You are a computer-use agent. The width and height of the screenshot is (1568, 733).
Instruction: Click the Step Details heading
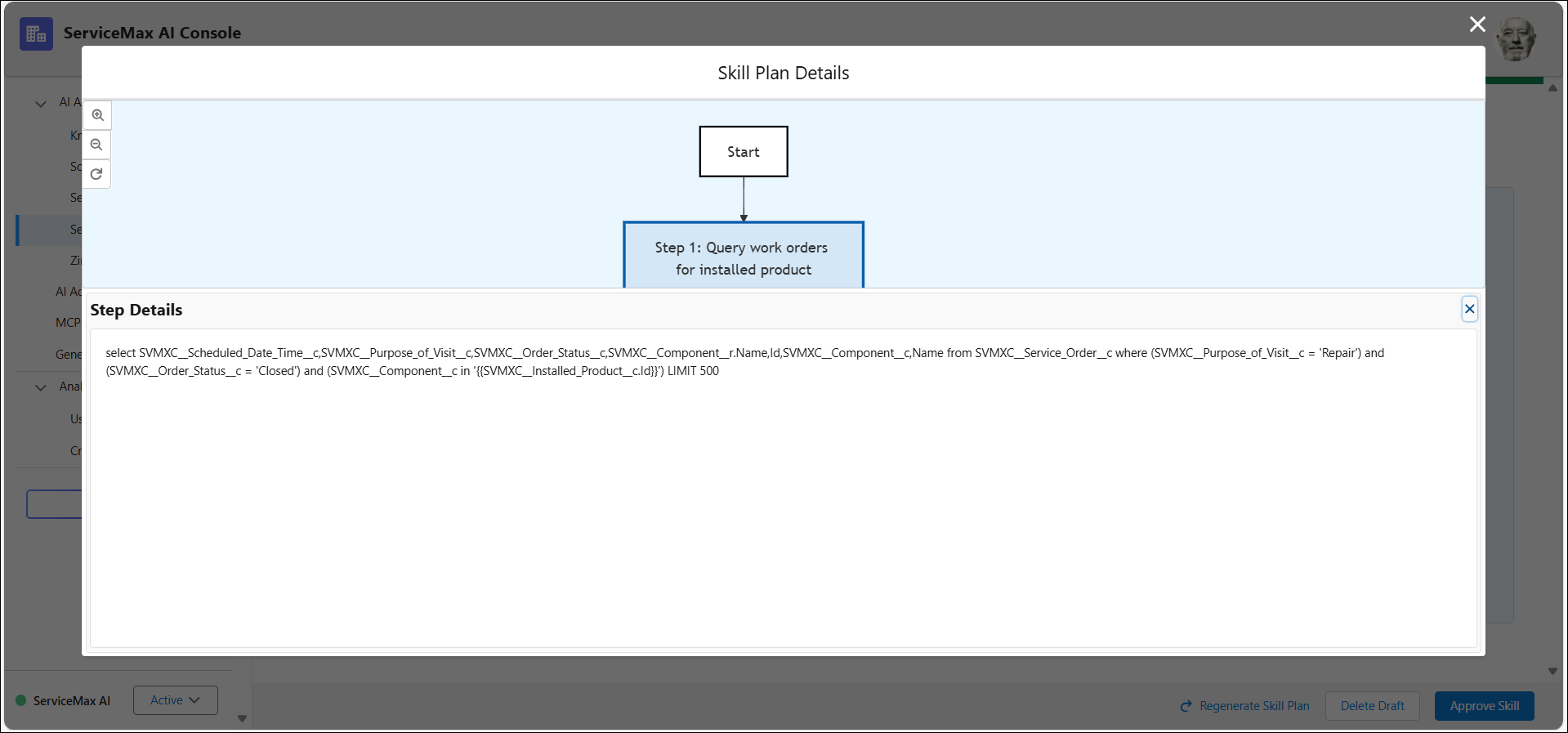[x=136, y=310]
